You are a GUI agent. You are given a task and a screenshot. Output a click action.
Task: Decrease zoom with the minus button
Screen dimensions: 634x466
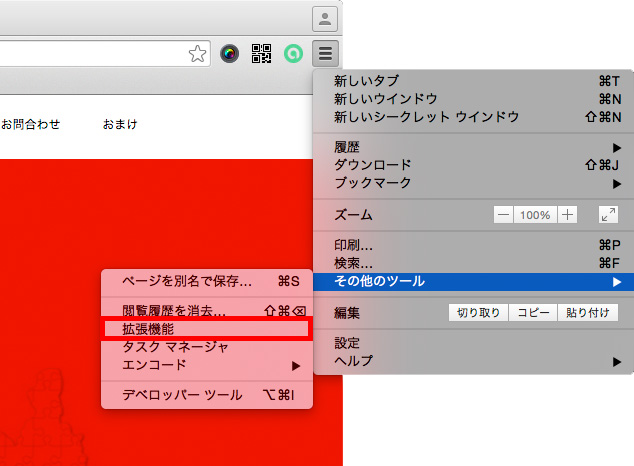[503, 215]
